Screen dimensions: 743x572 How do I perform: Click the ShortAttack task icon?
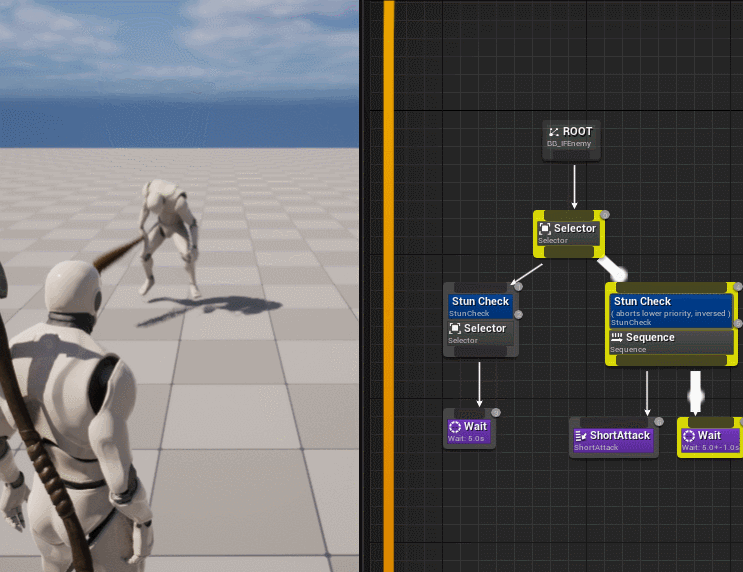[x=580, y=436]
